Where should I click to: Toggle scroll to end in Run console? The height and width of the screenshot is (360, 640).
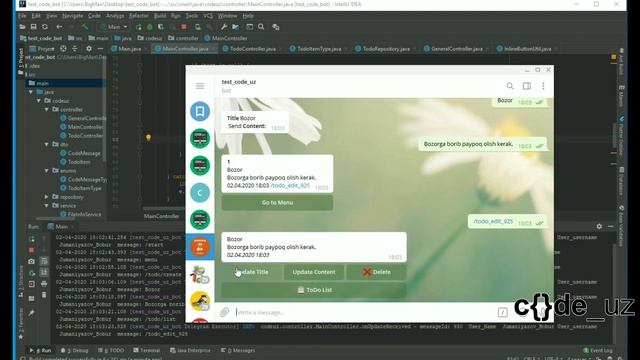point(44,272)
